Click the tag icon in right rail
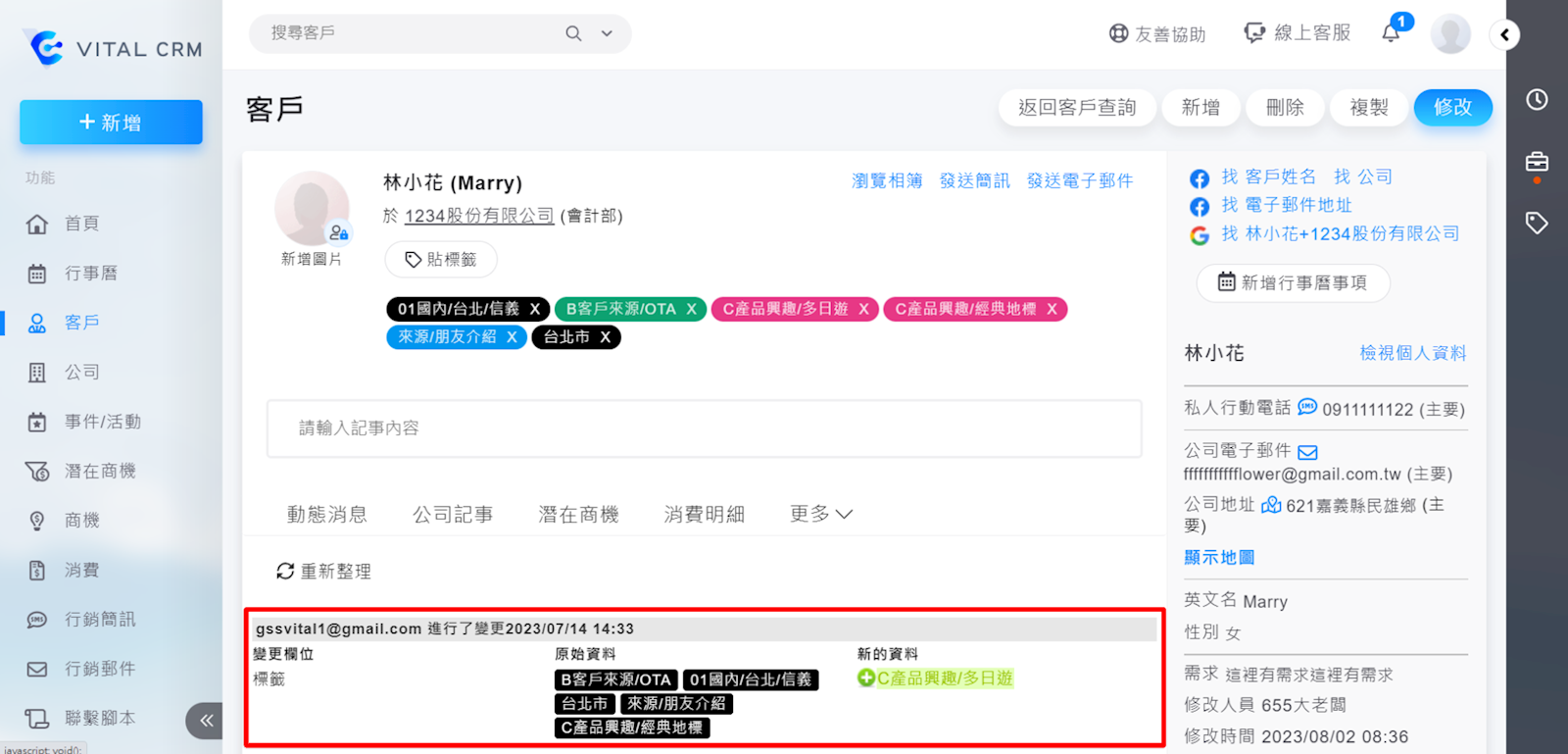The width and height of the screenshot is (1568, 754). pos(1537,223)
